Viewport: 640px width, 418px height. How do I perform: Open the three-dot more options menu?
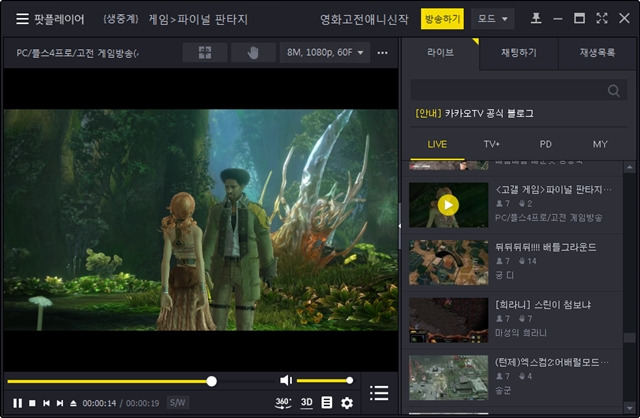pos(382,53)
